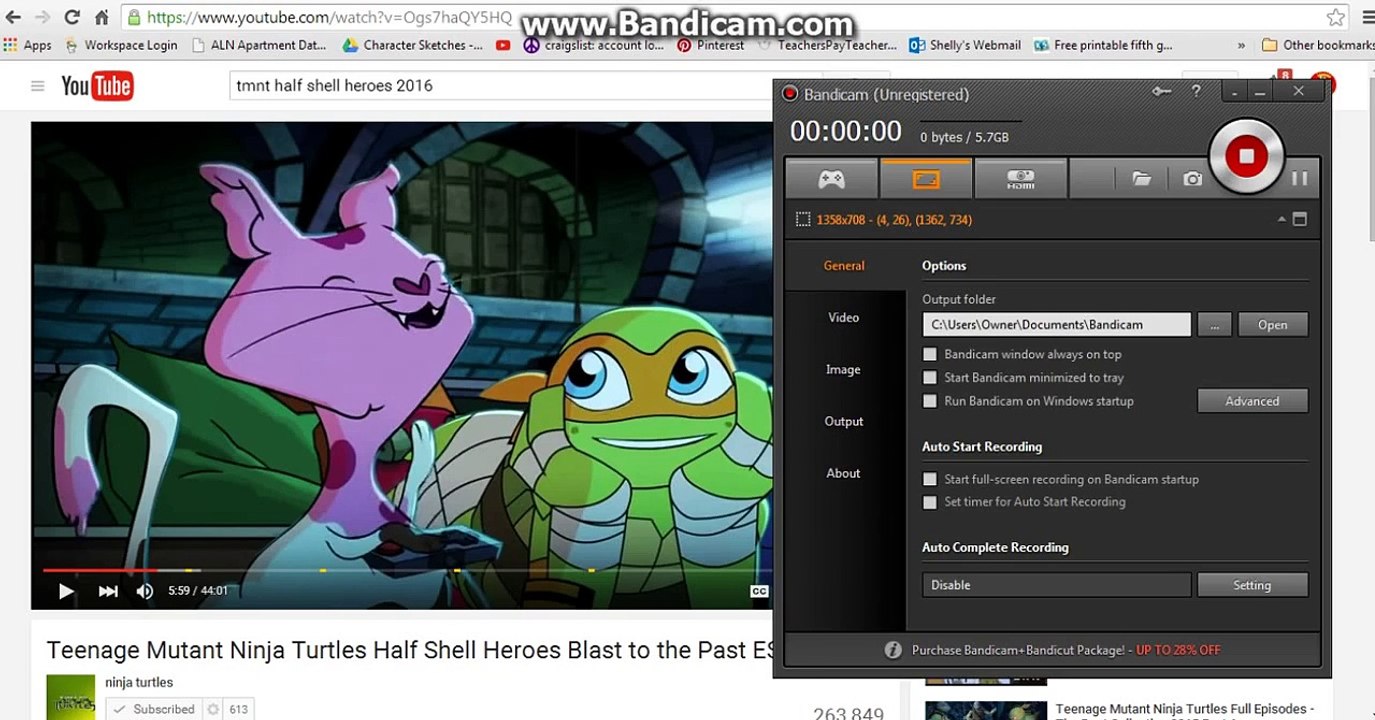Enable Bandicam window always on top
Screen dimensions: 1375x720
(930, 354)
